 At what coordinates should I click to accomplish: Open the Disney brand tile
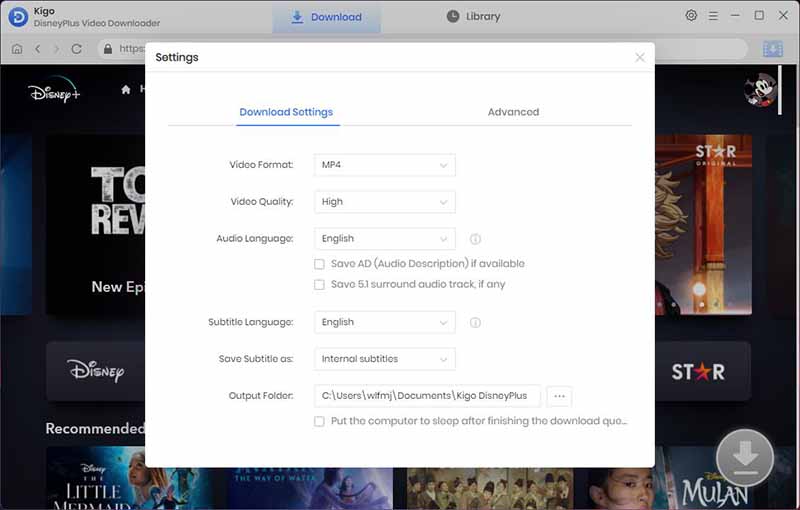coord(95,371)
